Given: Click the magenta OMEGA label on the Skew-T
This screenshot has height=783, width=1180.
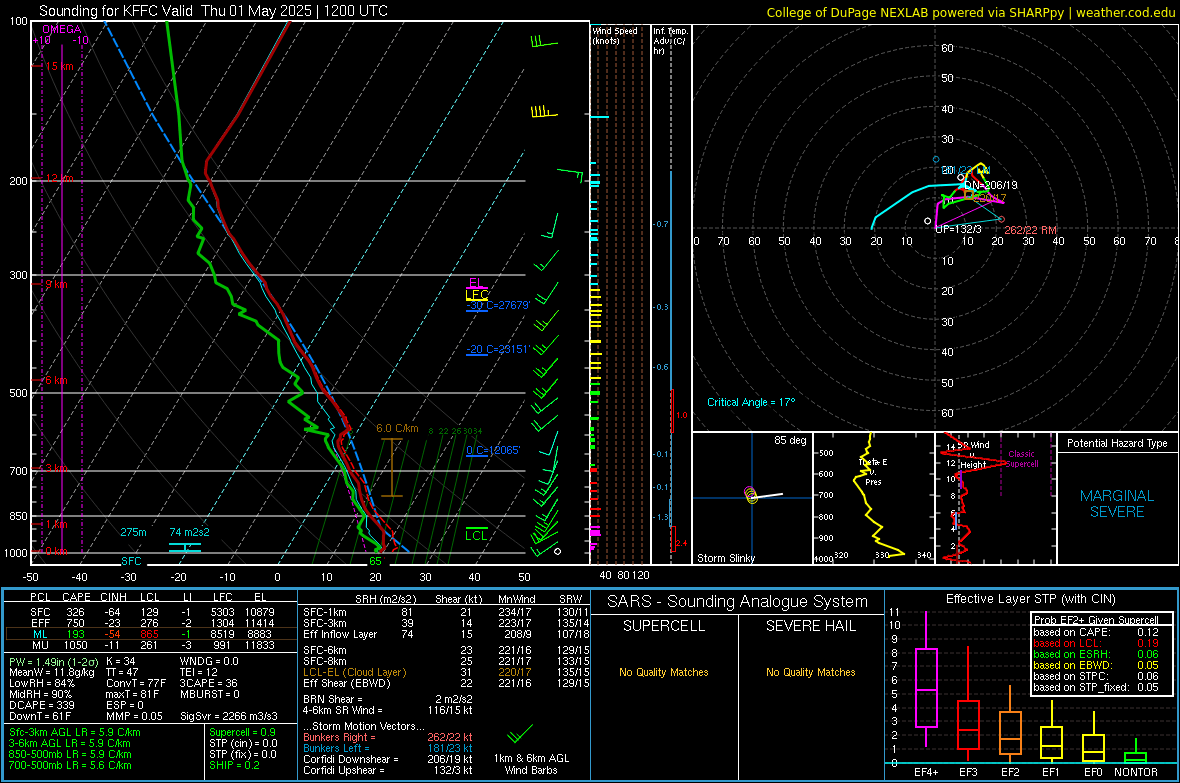Looking at the screenshot, I should point(62,29).
